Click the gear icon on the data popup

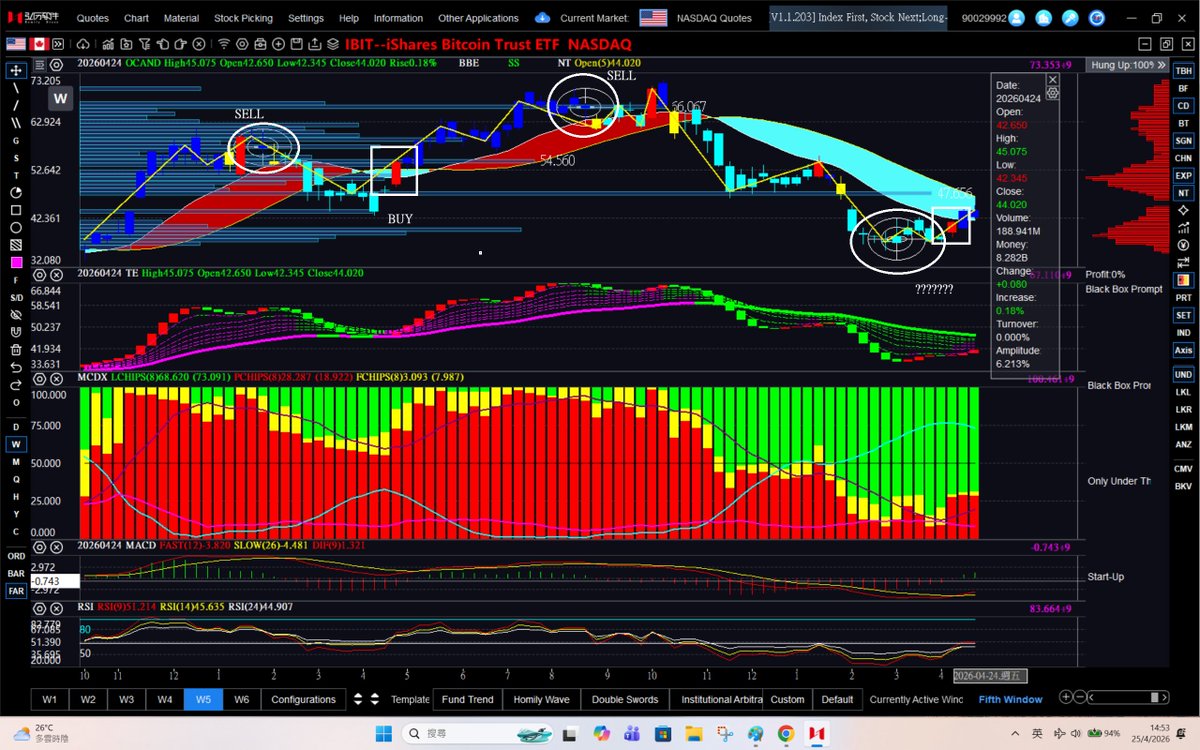[1052, 92]
